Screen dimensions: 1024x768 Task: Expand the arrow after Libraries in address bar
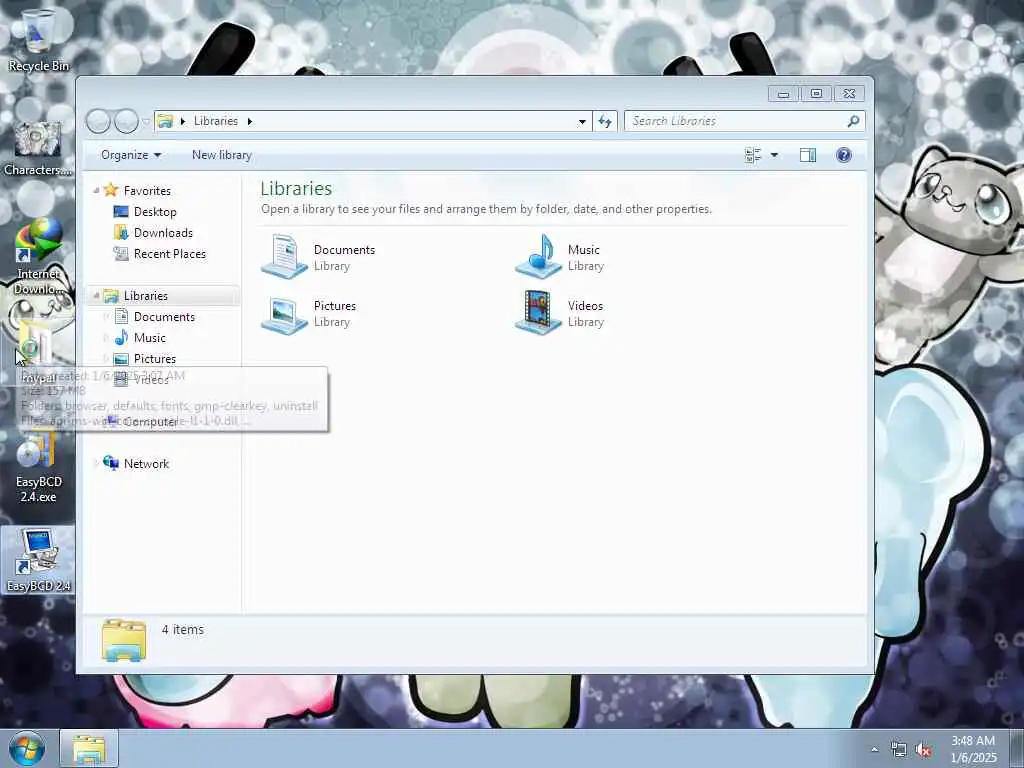coord(249,121)
